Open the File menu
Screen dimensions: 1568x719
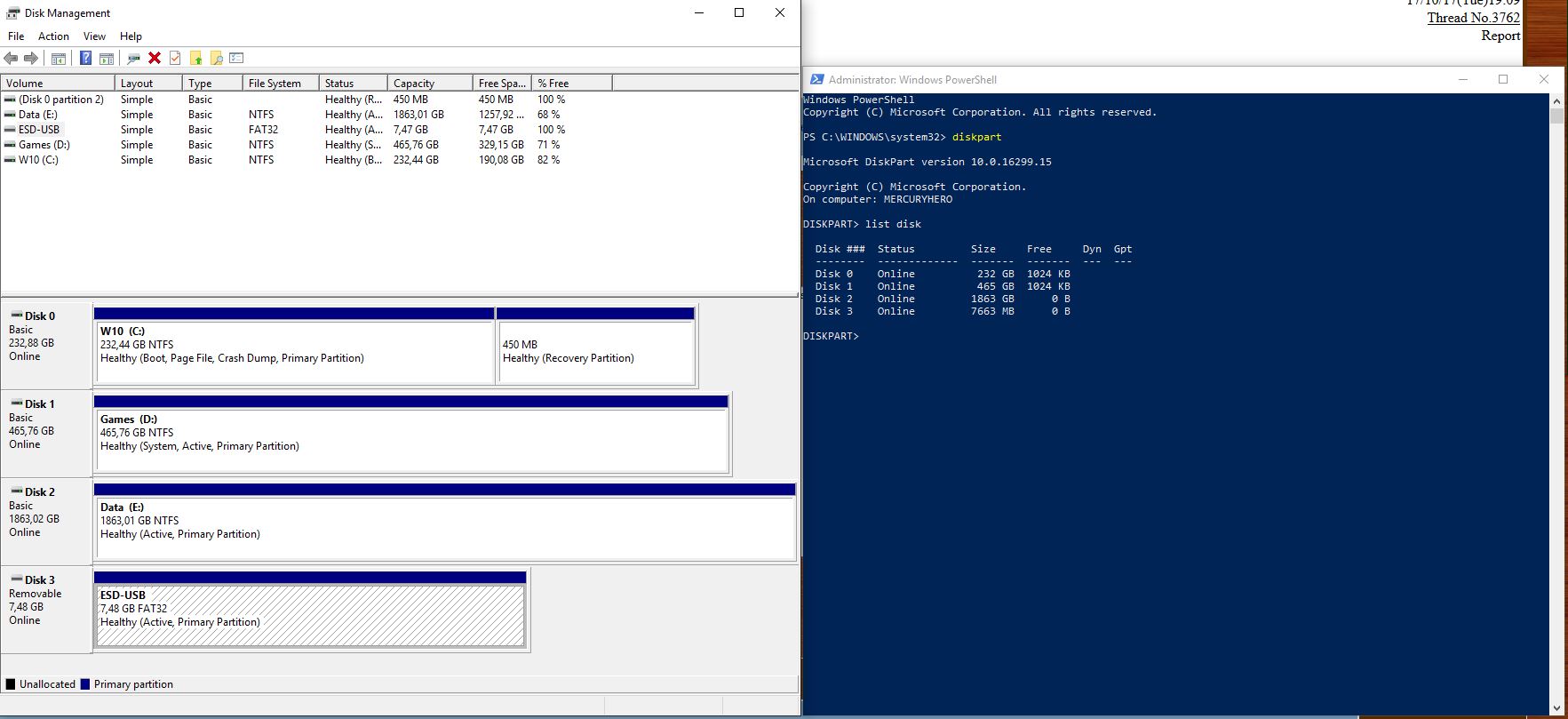pyautogui.click(x=16, y=36)
